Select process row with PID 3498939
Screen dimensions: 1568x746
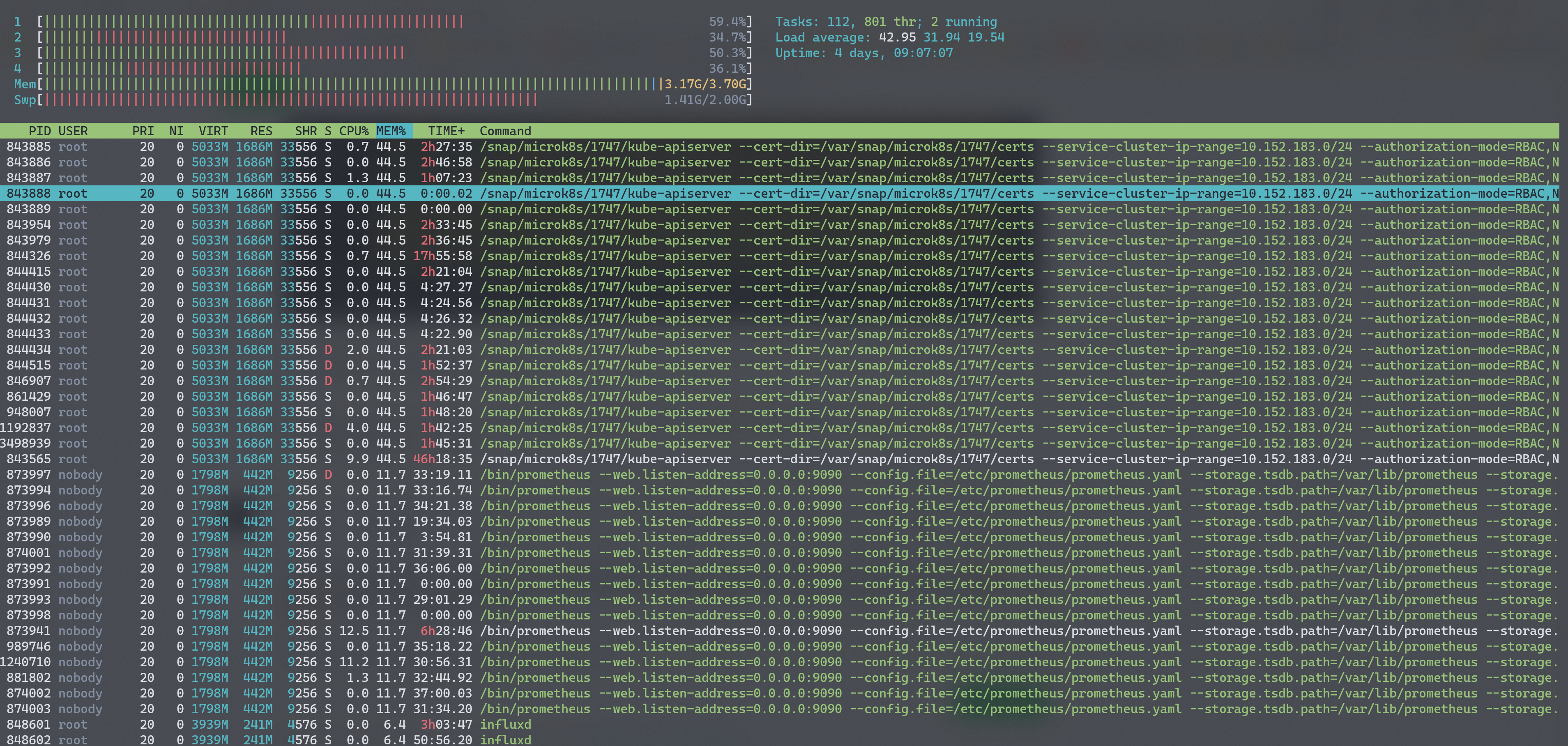pyautogui.click(x=780, y=444)
